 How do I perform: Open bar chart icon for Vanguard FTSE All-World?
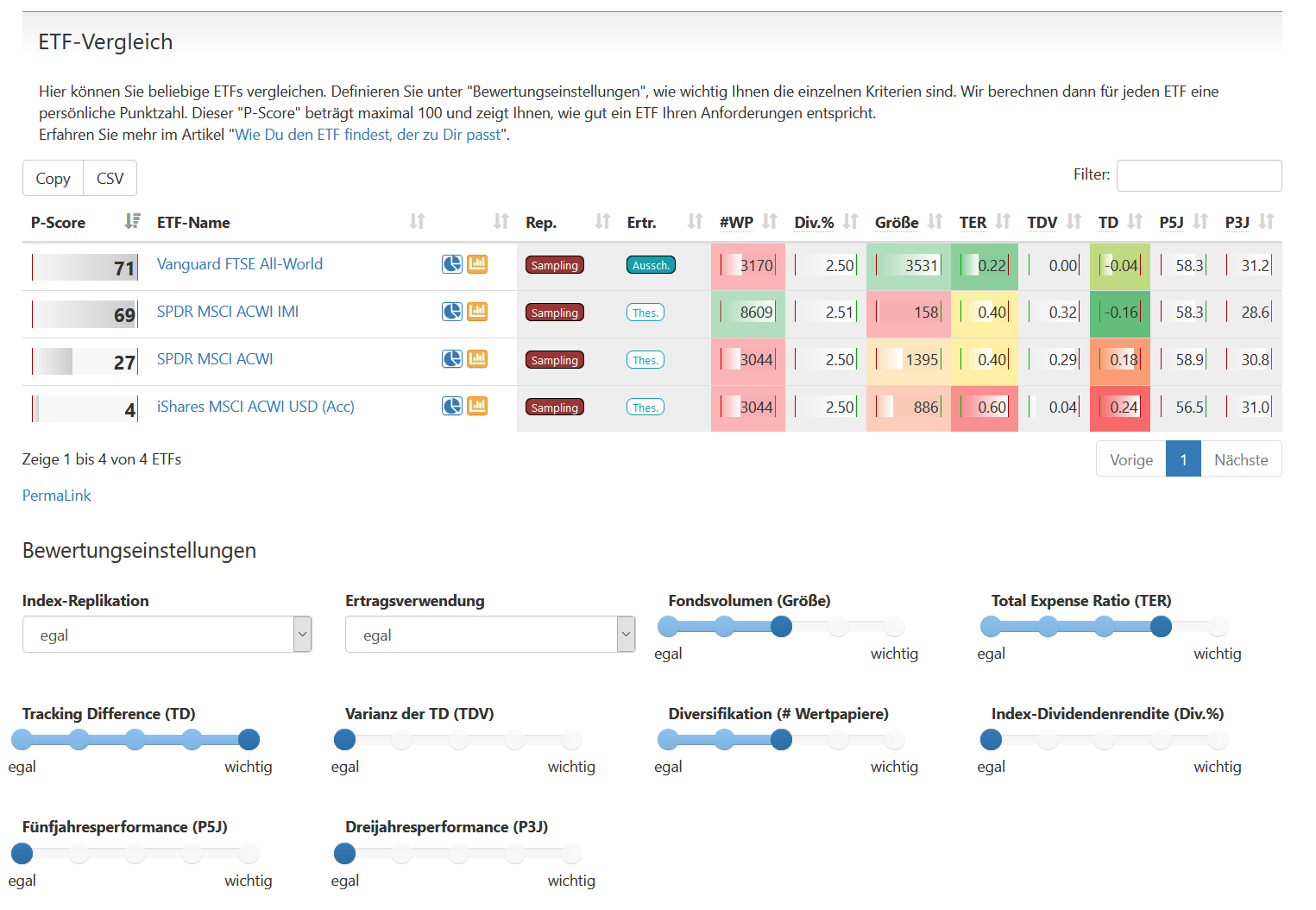click(477, 264)
